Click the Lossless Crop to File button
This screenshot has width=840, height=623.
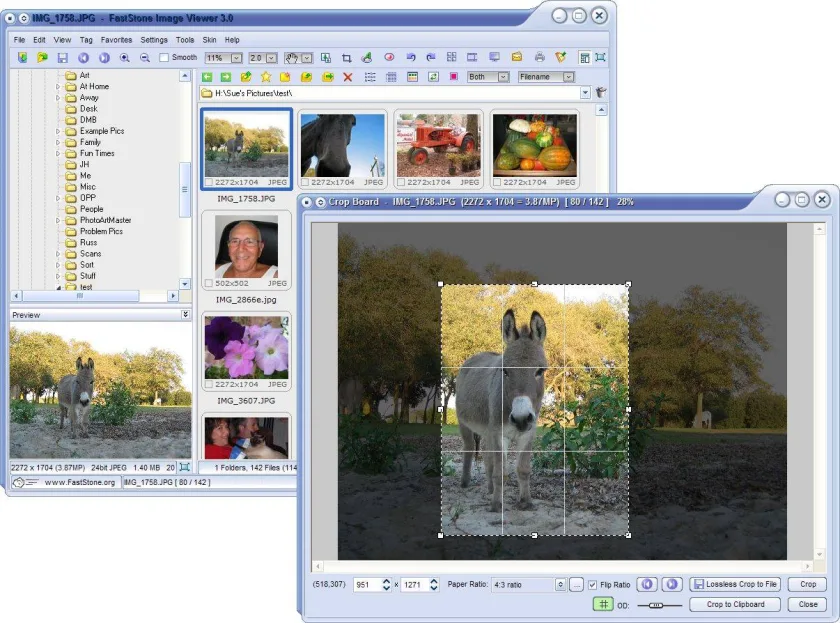735,584
